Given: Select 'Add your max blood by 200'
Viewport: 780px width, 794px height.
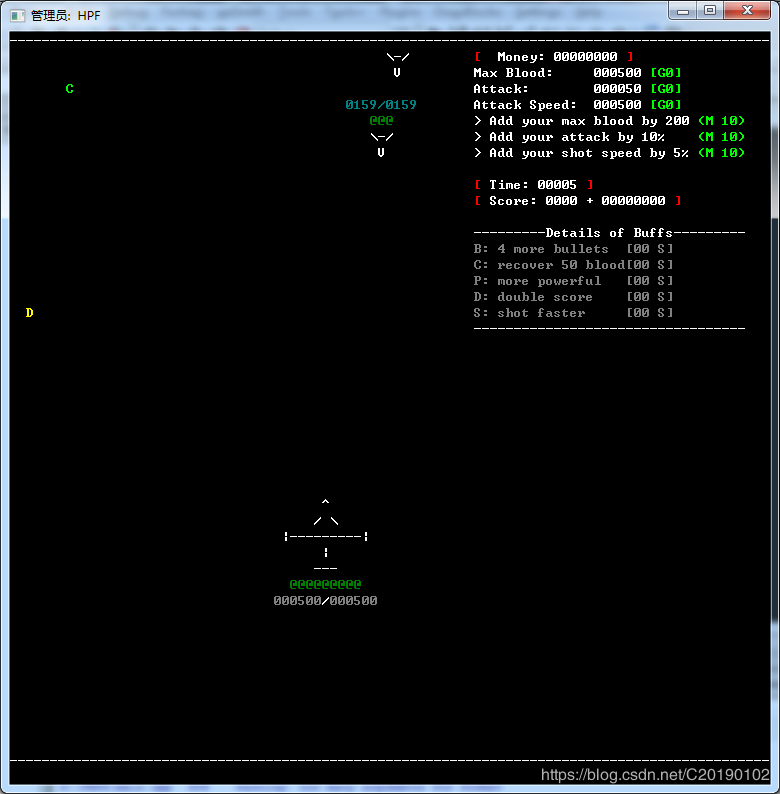Looking at the screenshot, I should click(610, 121).
